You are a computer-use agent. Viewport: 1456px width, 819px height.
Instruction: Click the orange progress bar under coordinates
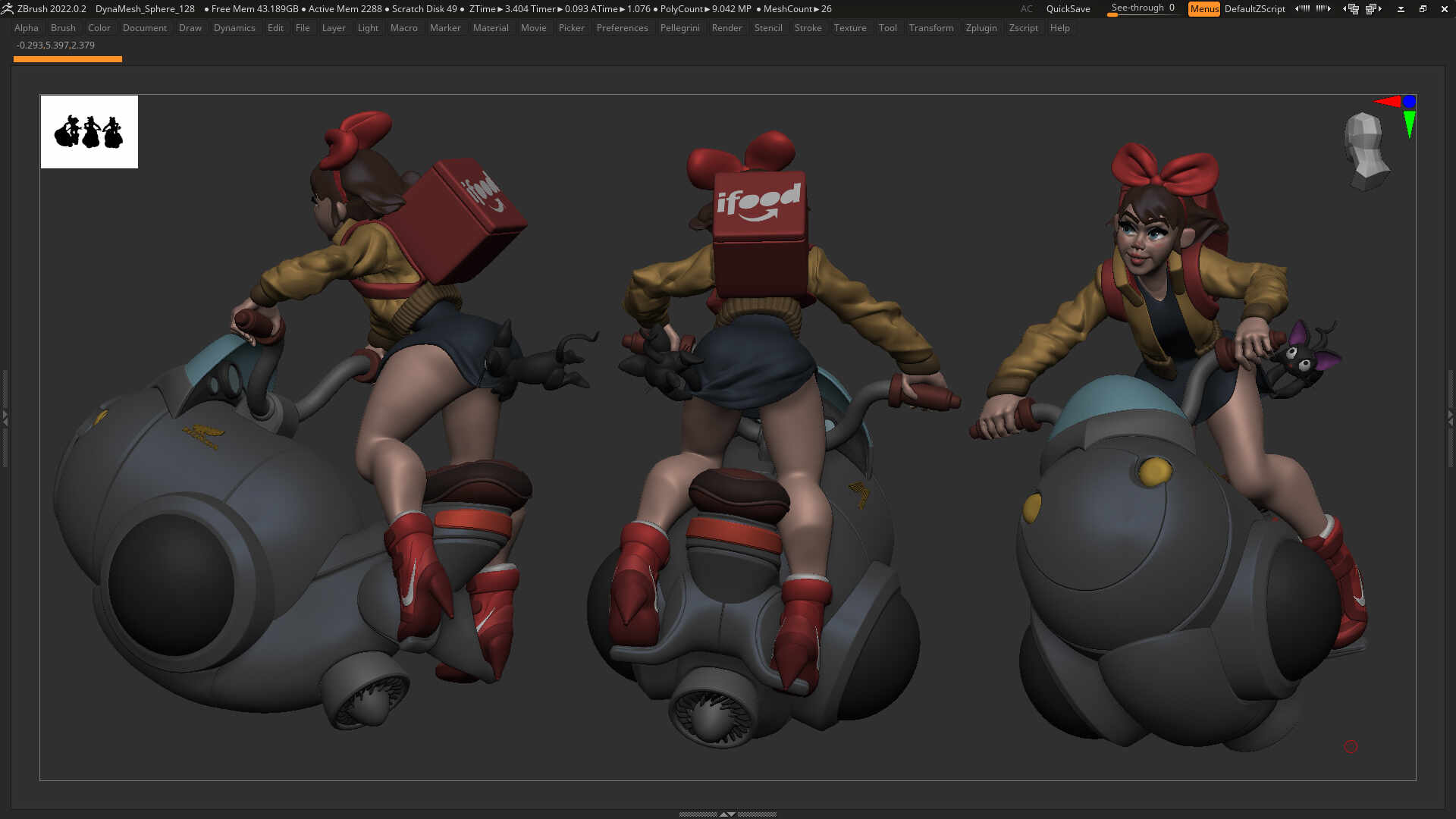pos(67,59)
